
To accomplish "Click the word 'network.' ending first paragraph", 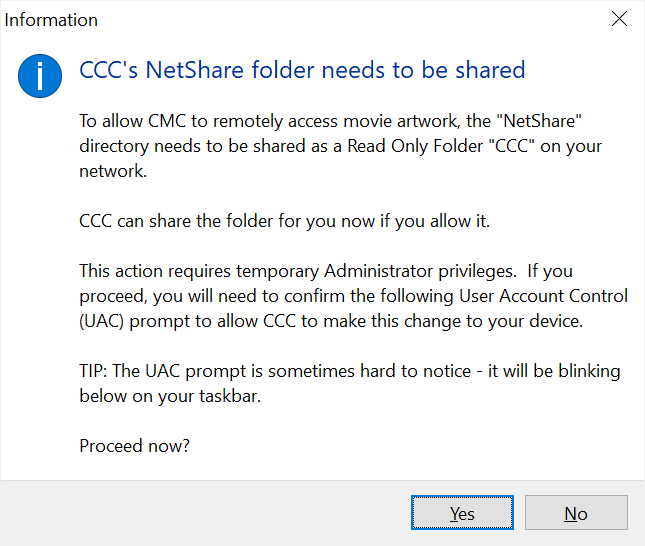I will 113,171.
